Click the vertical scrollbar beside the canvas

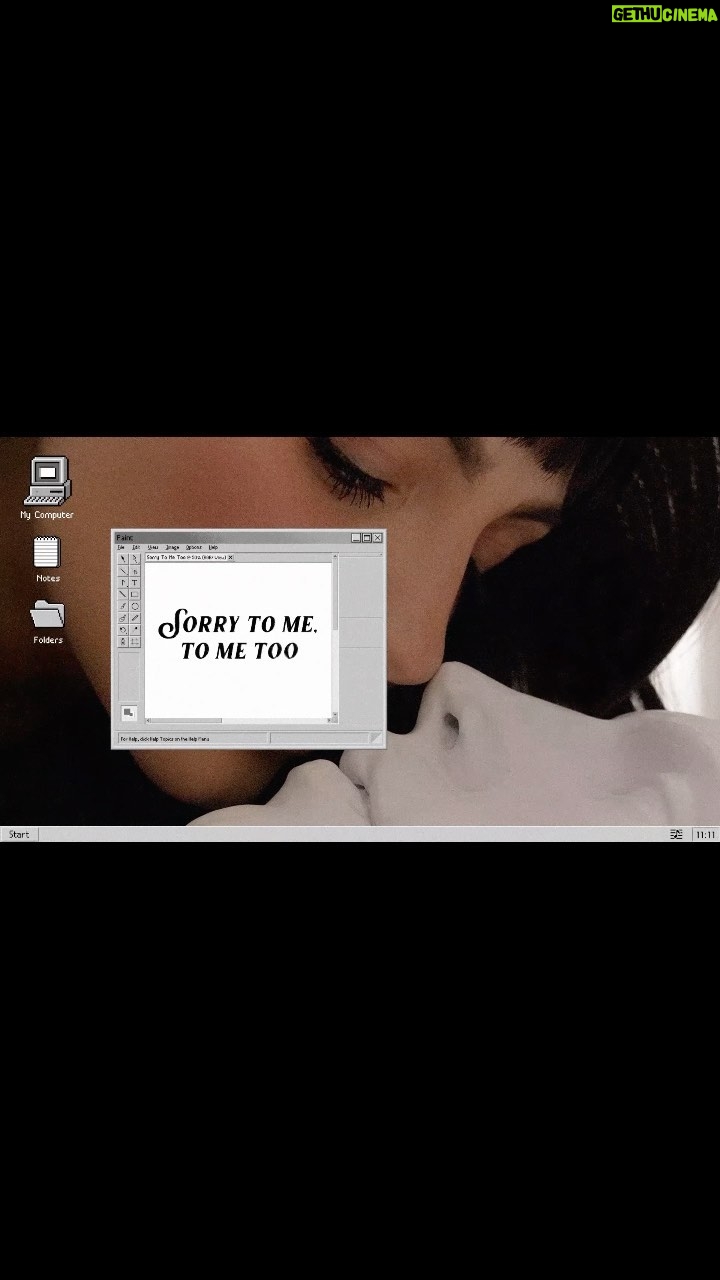[x=335, y=636]
